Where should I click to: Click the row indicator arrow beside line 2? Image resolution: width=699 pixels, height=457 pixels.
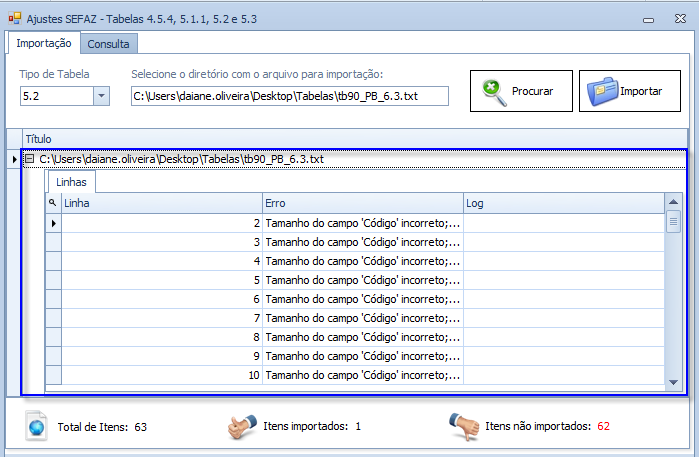[x=53, y=223]
